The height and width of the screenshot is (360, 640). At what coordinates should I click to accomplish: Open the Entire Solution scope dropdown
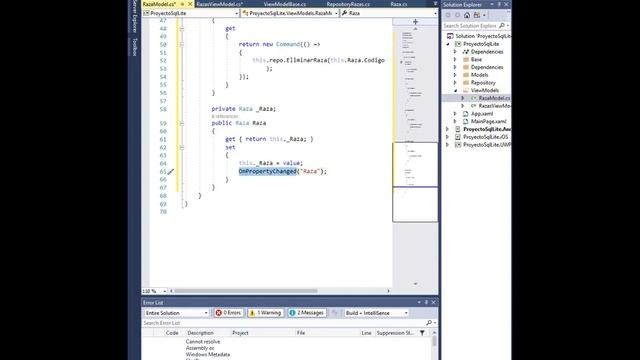point(176,313)
